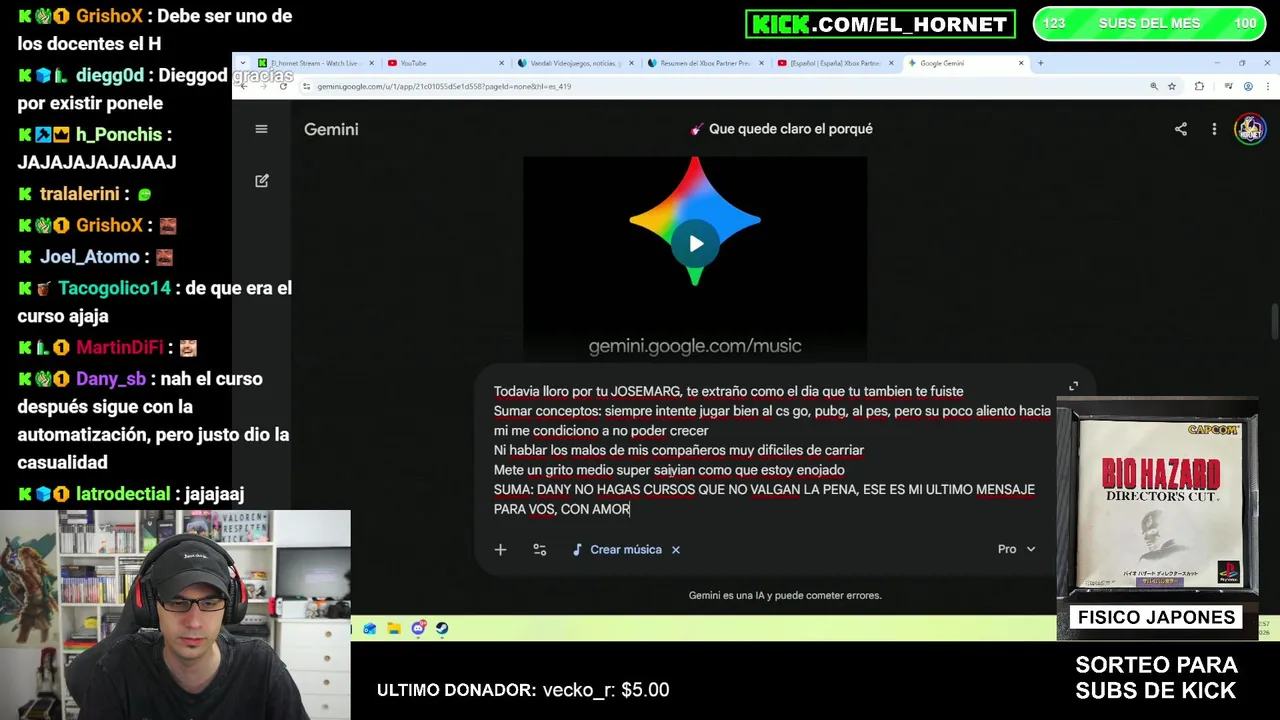
Task: Open the tools settings sliders icon
Action: coord(540,549)
